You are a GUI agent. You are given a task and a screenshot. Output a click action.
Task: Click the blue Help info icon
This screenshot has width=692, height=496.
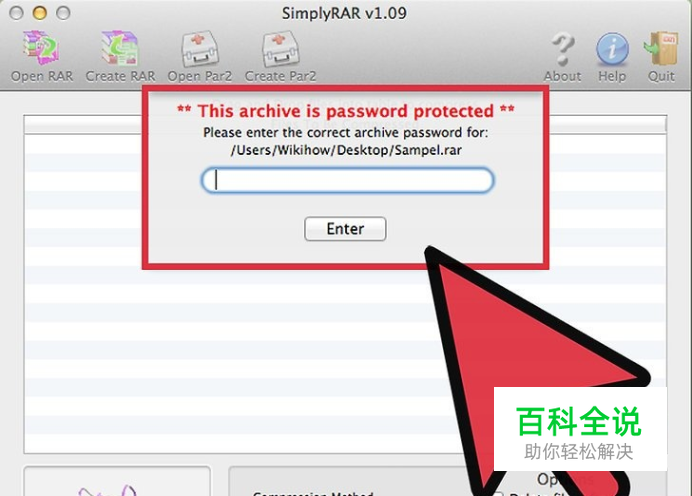coord(613,49)
